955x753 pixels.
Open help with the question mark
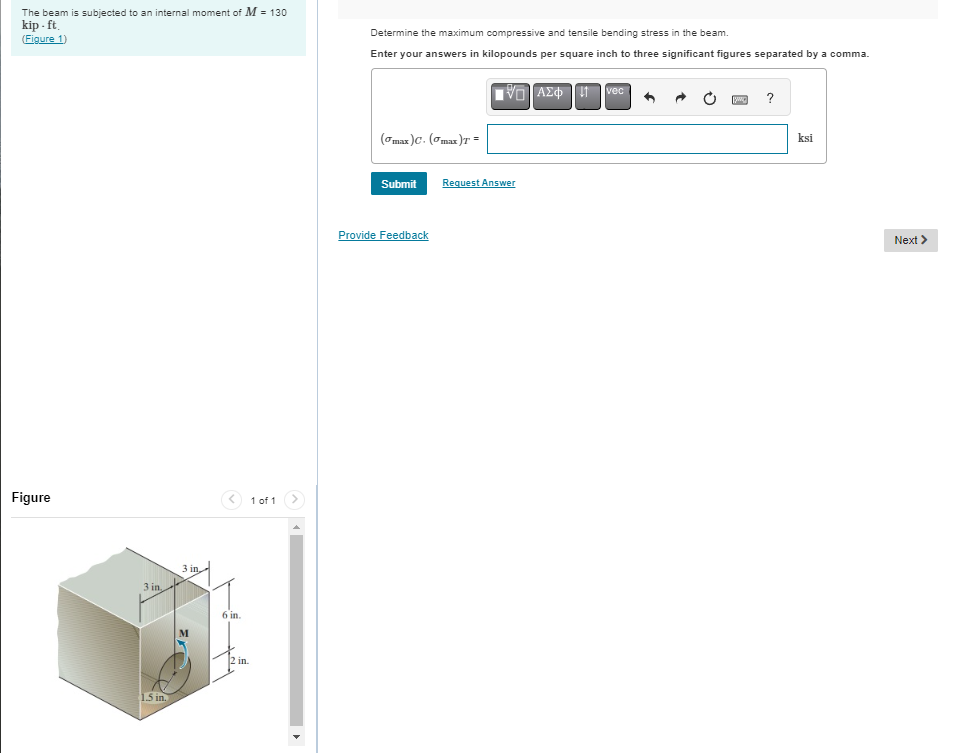[x=770, y=98]
